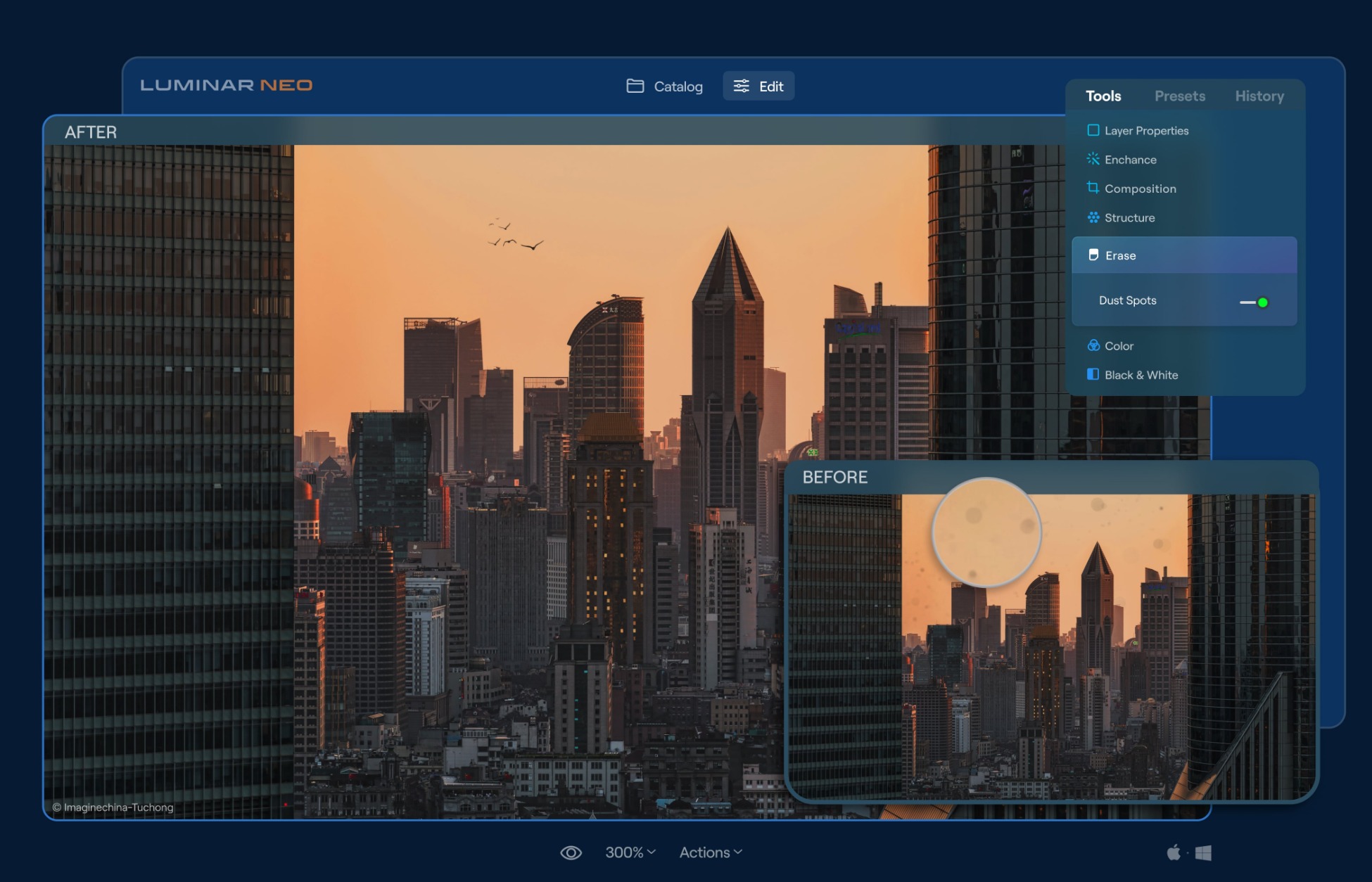Click the Erase tool icon
1372x882 pixels.
tap(1093, 255)
